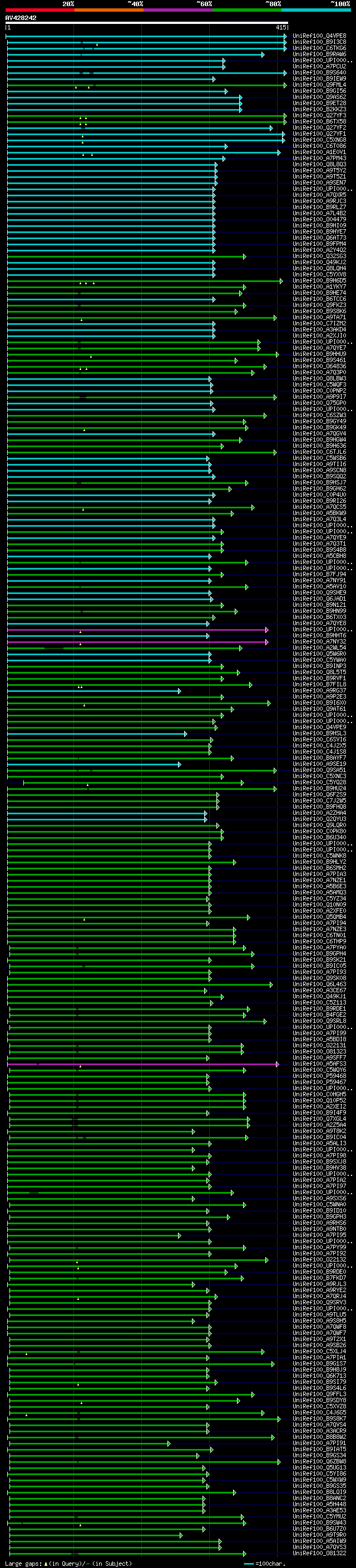Select hit label UniRef100_O04479
356x1568 pixels.
click(x=319, y=219)
